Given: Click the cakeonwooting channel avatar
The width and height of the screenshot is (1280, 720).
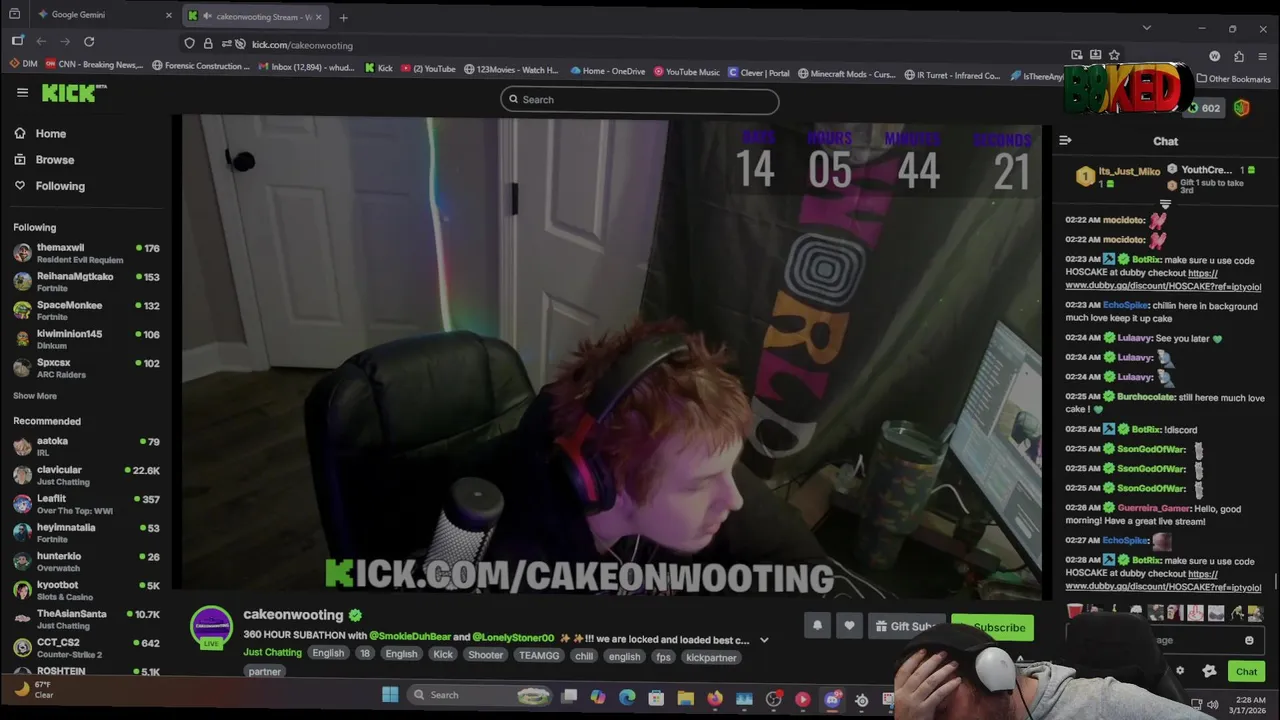Looking at the screenshot, I should pyautogui.click(x=211, y=626).
